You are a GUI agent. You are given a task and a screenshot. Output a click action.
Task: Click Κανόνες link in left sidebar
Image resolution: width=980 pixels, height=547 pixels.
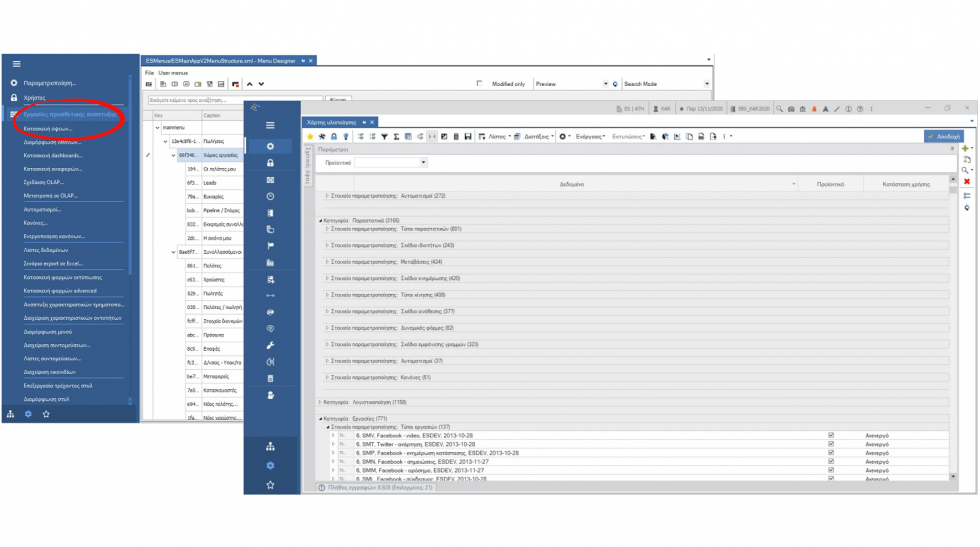[36, 223]
